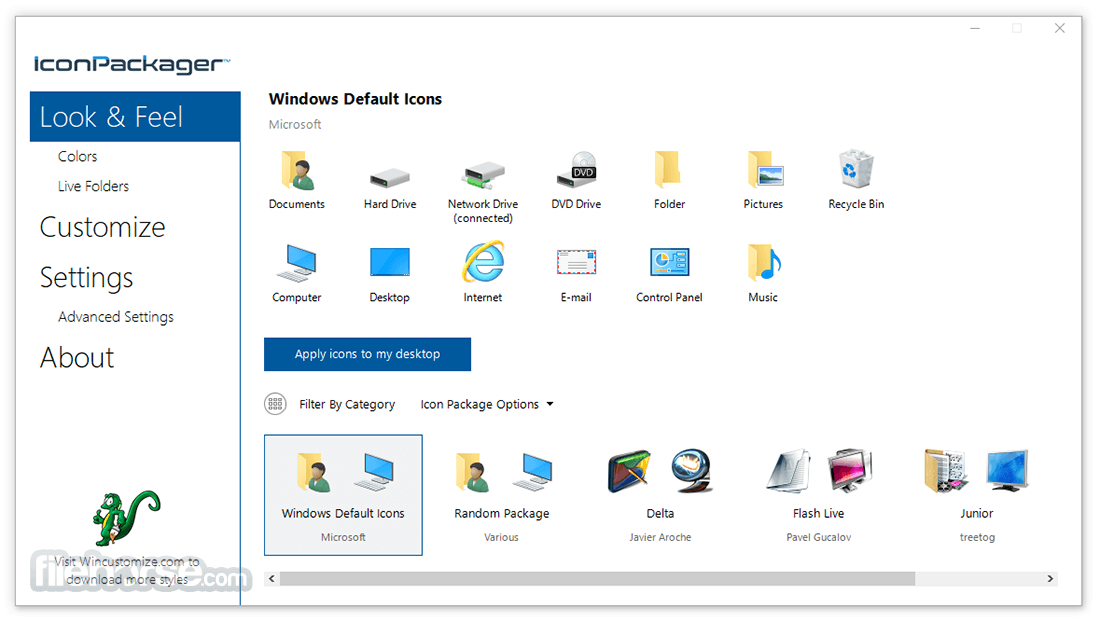Click the Filter By Category label

coord(347,405)
